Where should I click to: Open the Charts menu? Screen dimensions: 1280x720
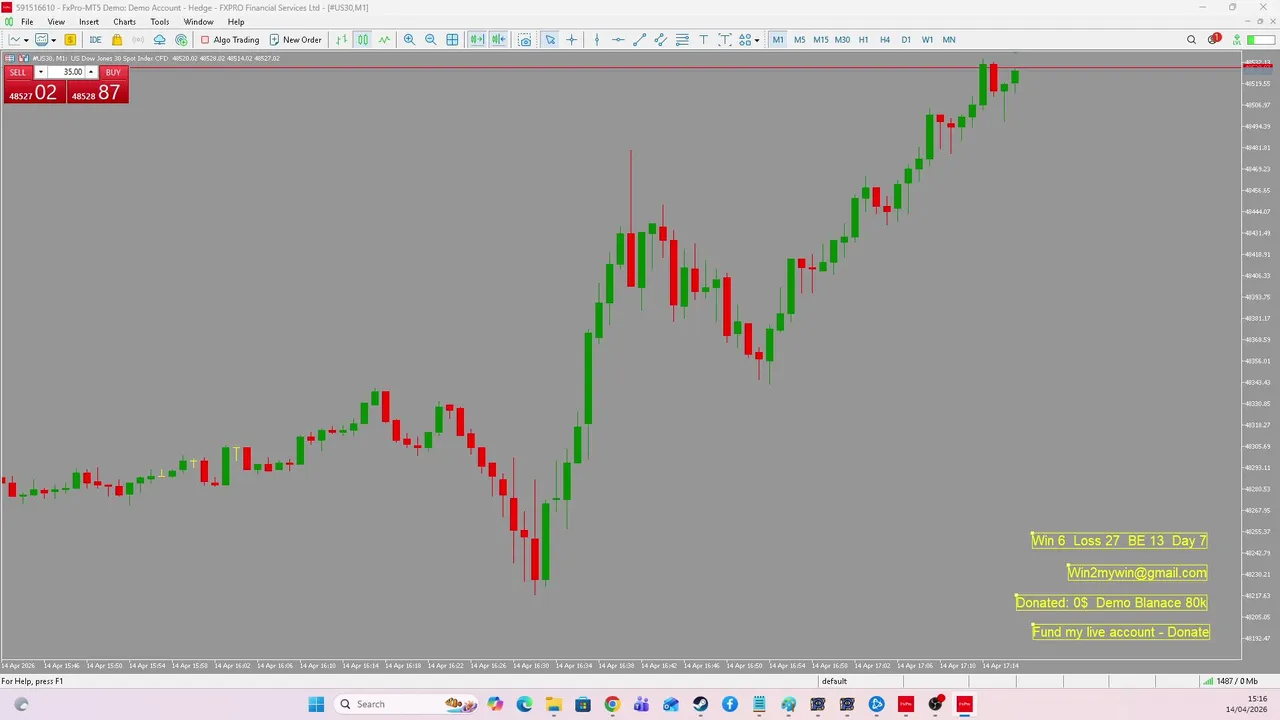pos(124,22)
